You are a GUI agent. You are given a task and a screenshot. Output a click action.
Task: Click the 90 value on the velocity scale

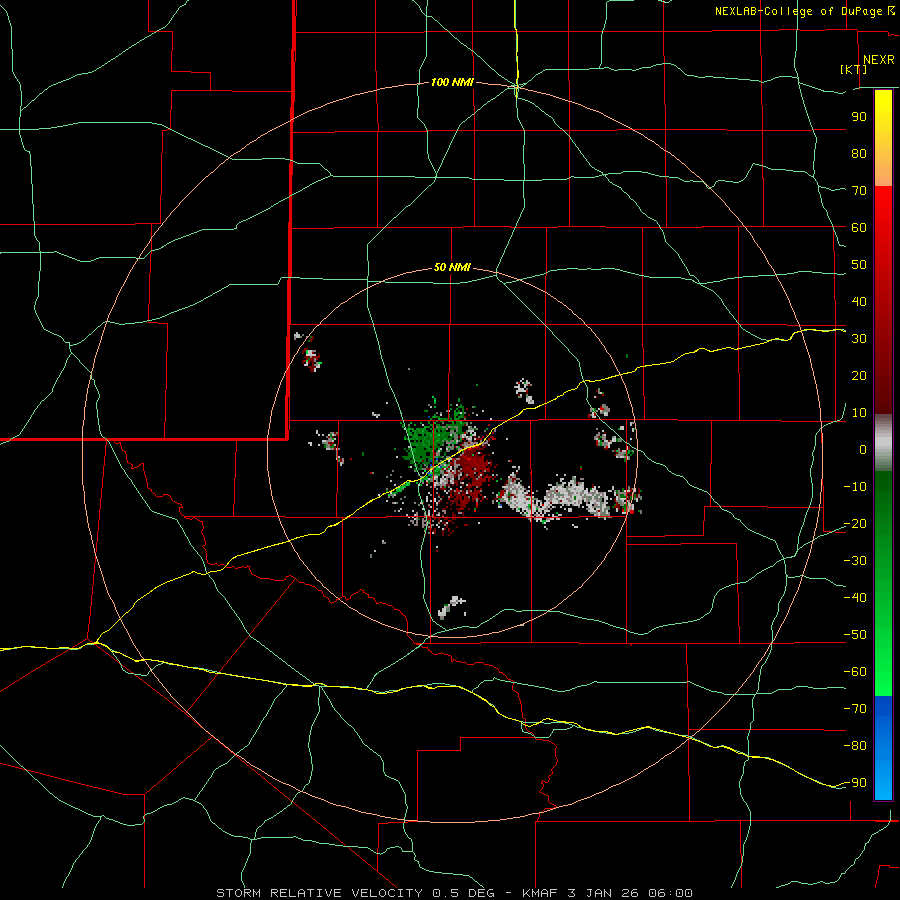tap(859, 117)
